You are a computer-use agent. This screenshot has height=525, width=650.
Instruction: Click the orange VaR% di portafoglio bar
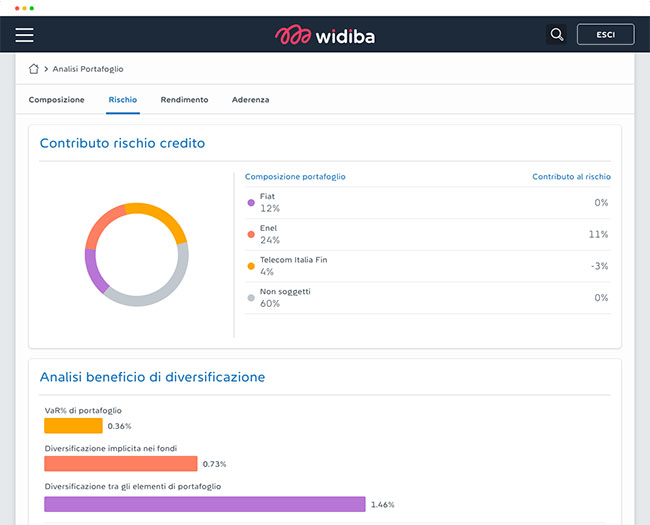click(73, 426)
